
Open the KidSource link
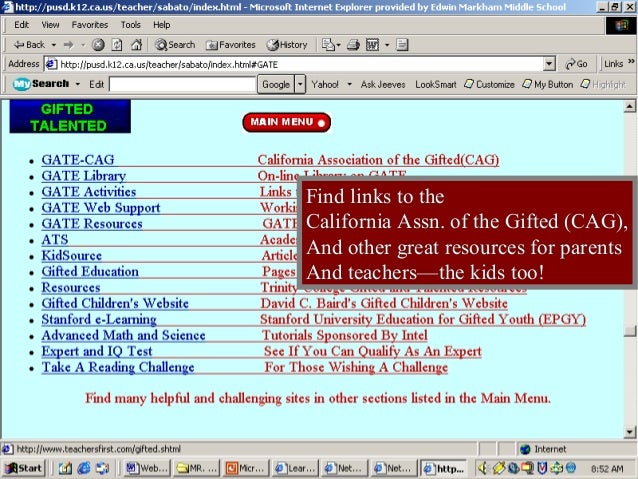coord(72,255)
